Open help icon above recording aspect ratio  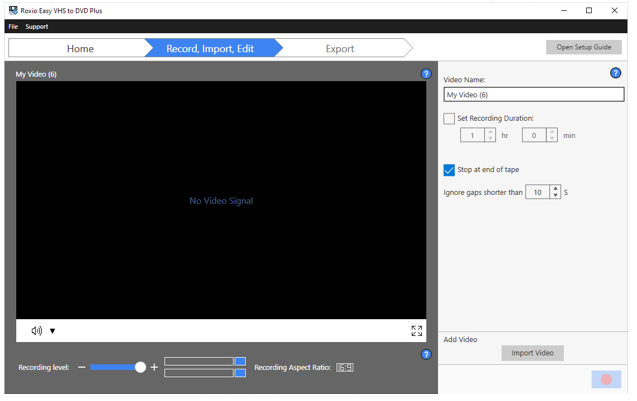[426, 354]
